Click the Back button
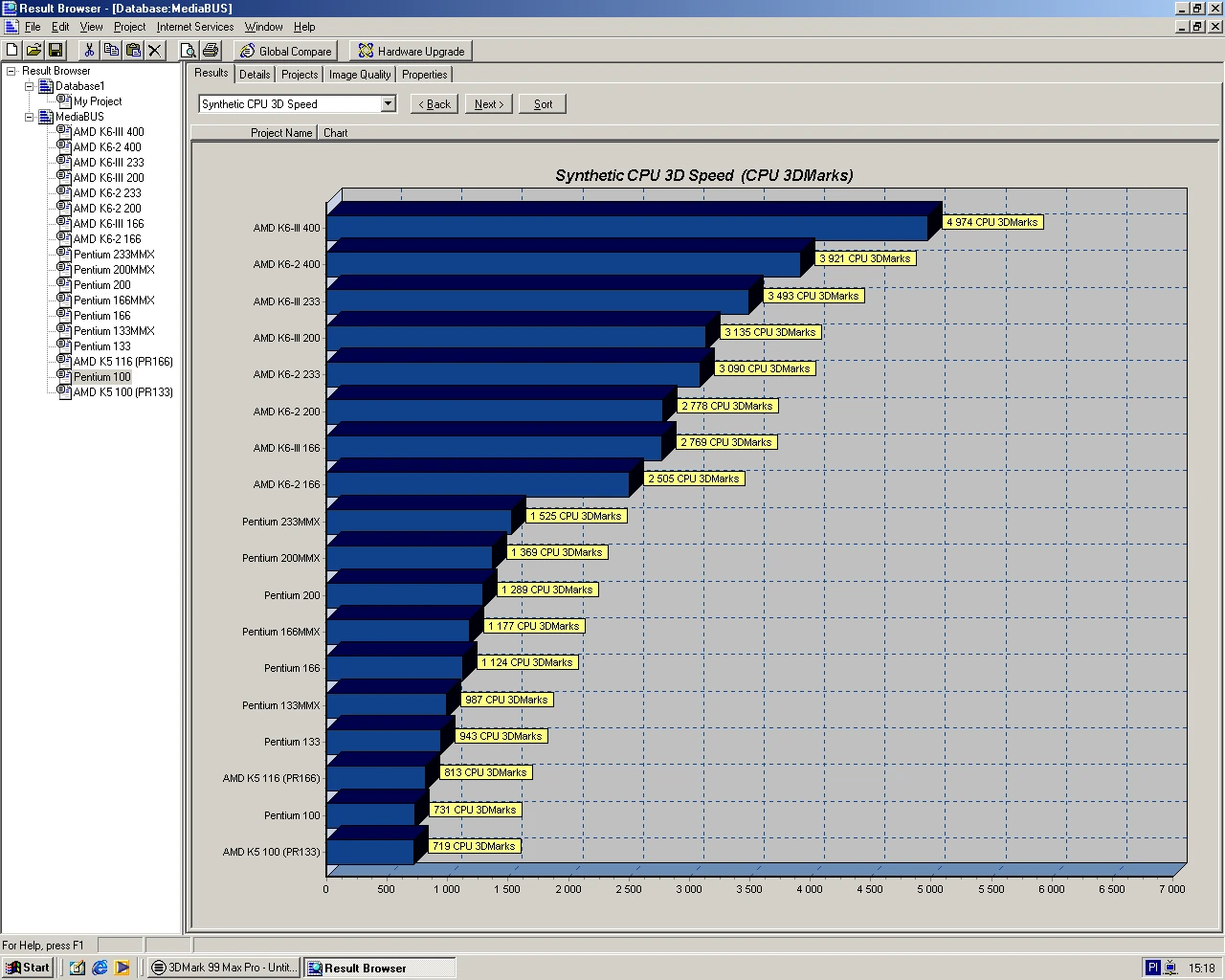The width and height of the screenshot is (1225, 980). click(434, 104)
